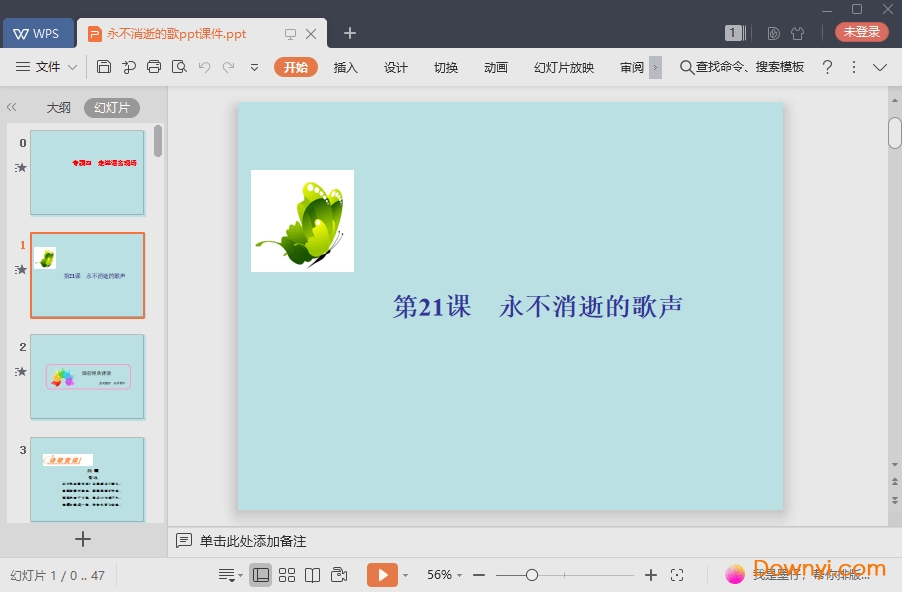Click the Undo icon

coord(204,67)
